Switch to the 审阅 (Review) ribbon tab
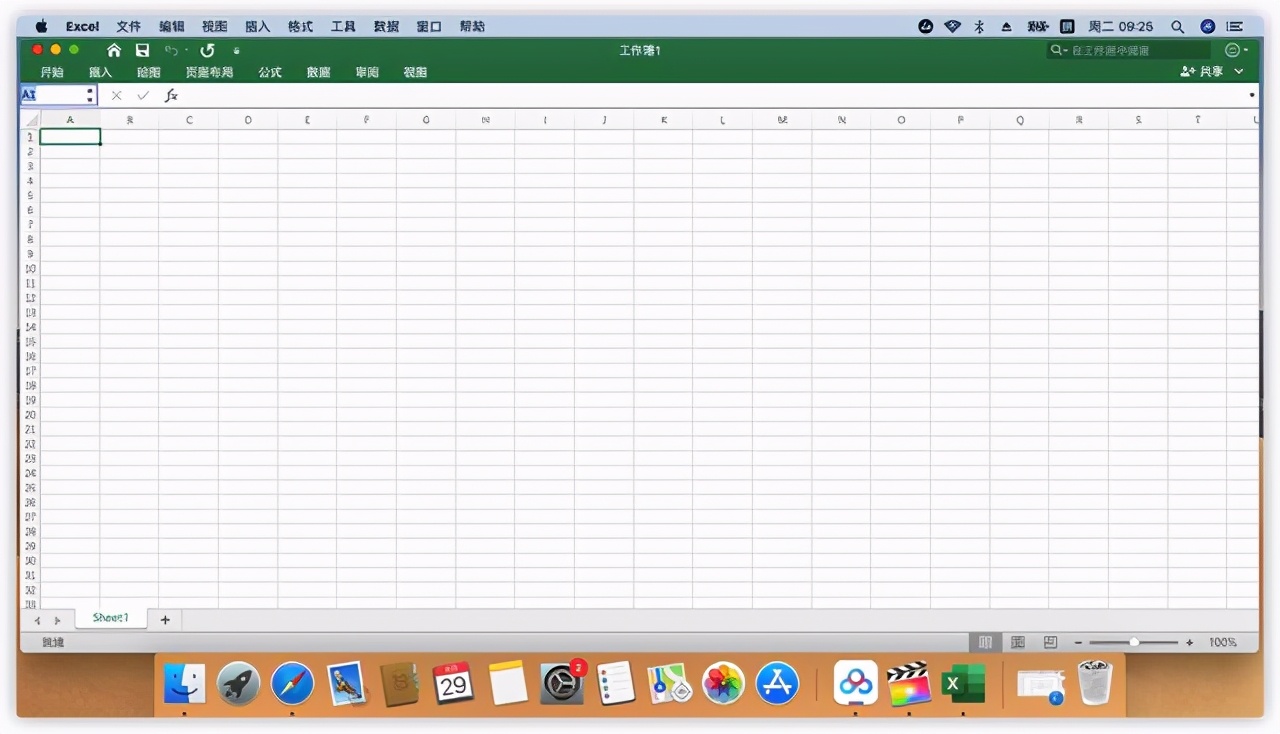Image resolution: width=1280 pixels, height=734 pixels. click(367, 72)
